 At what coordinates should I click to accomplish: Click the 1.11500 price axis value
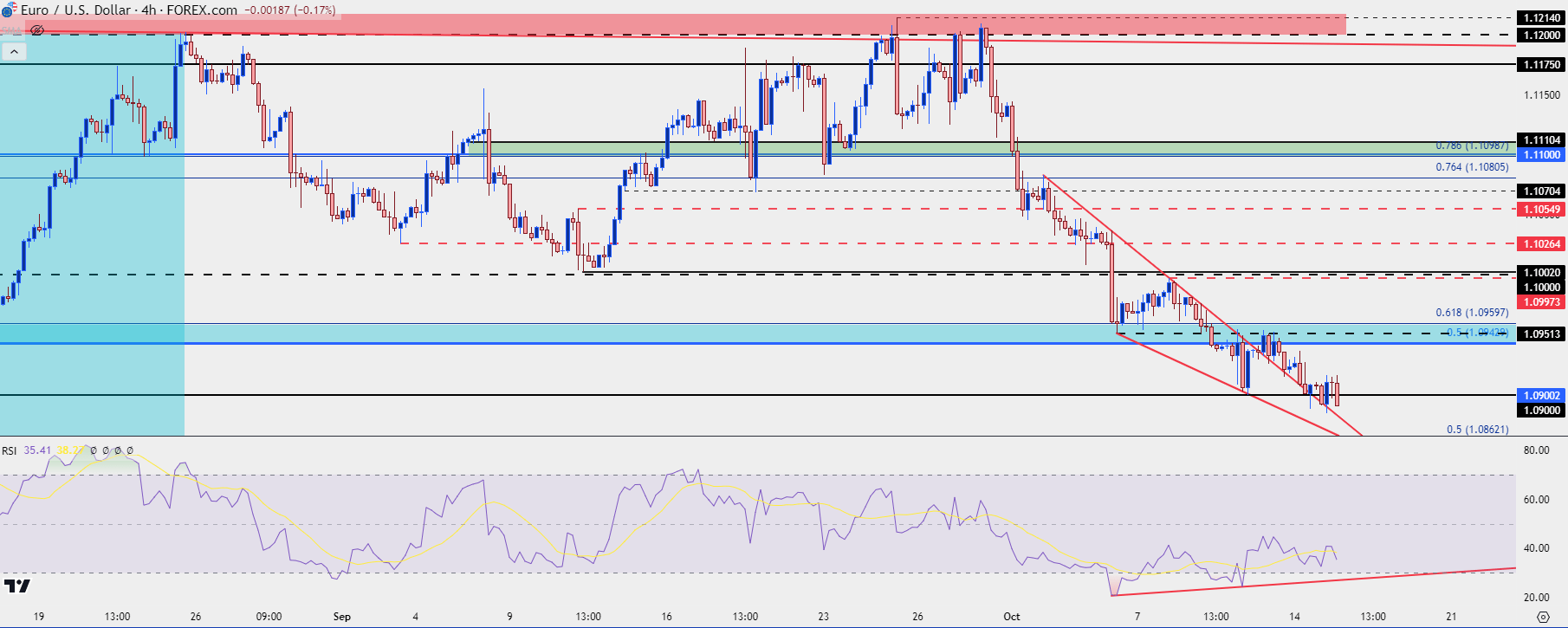pyautogui.click(x=1542, y=95)
